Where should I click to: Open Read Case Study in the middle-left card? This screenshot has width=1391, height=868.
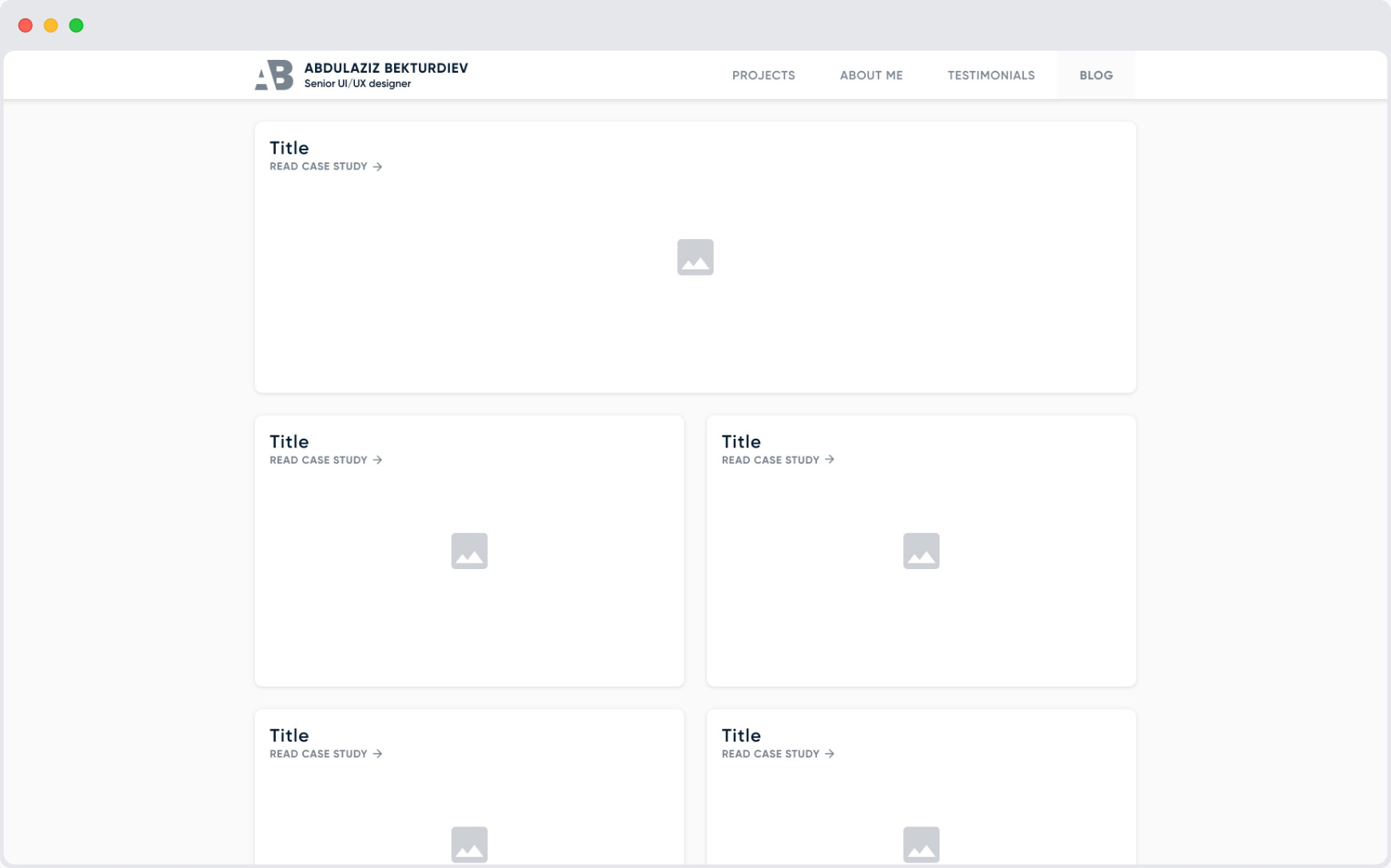[x=326, y=460]
